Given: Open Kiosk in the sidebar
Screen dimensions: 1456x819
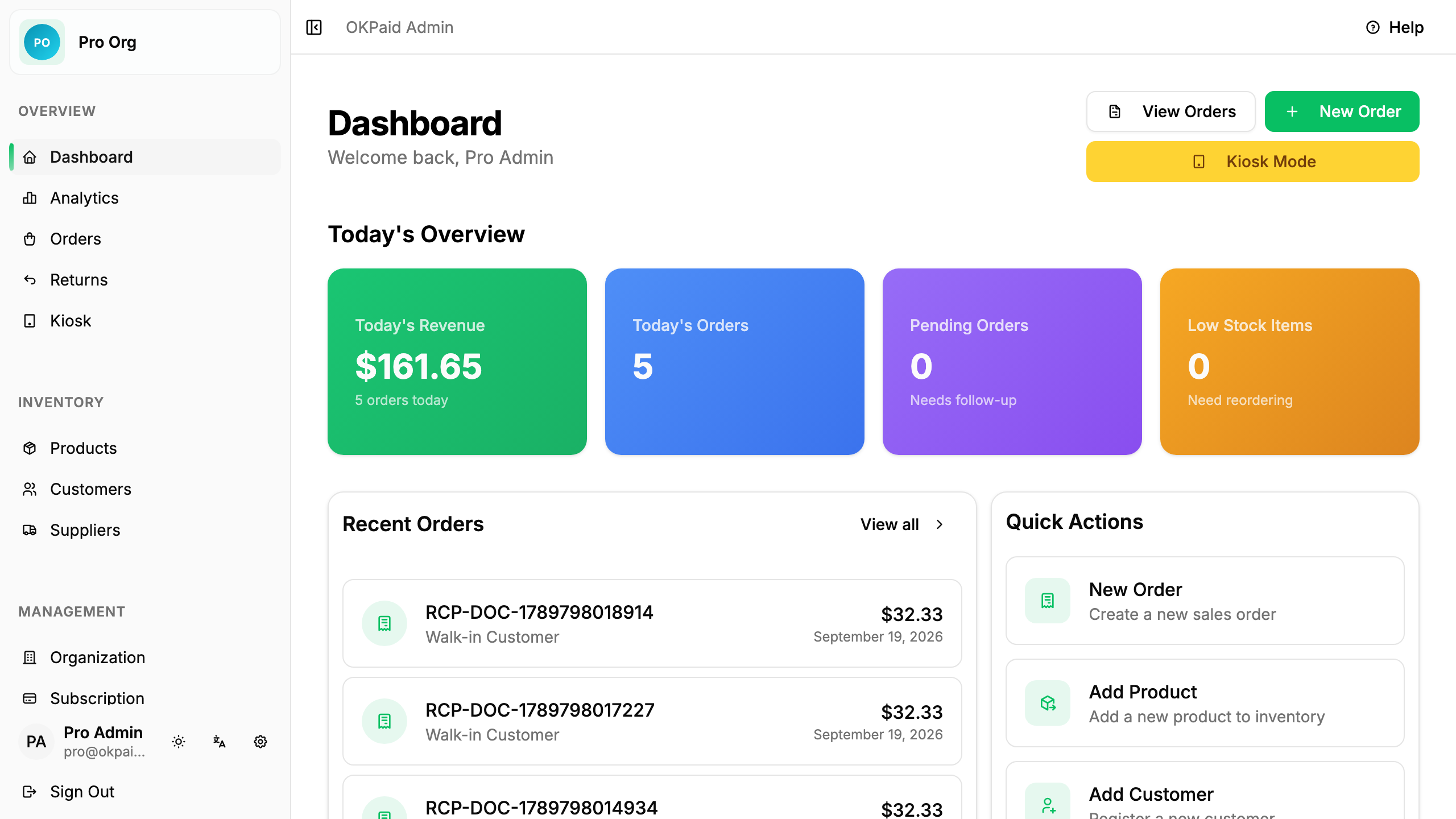Looking at the screenshot, I should 146,321.
